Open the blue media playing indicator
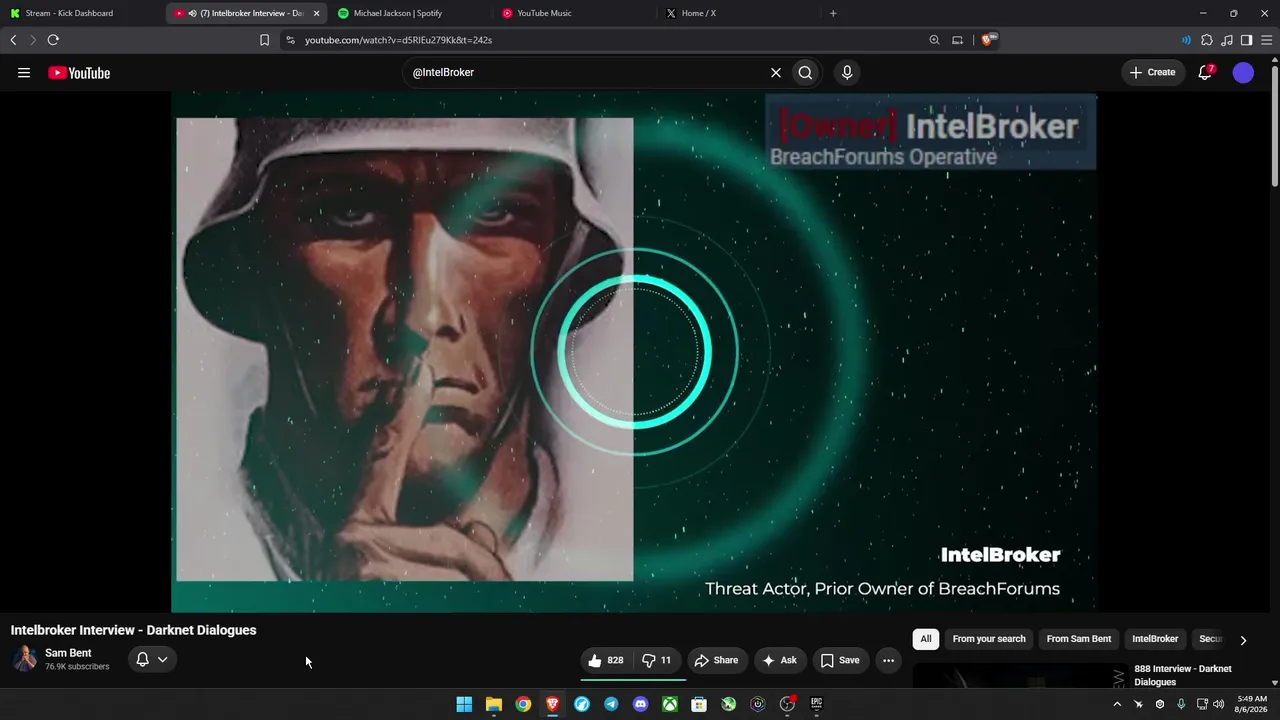 click(x=1186, y=40)
